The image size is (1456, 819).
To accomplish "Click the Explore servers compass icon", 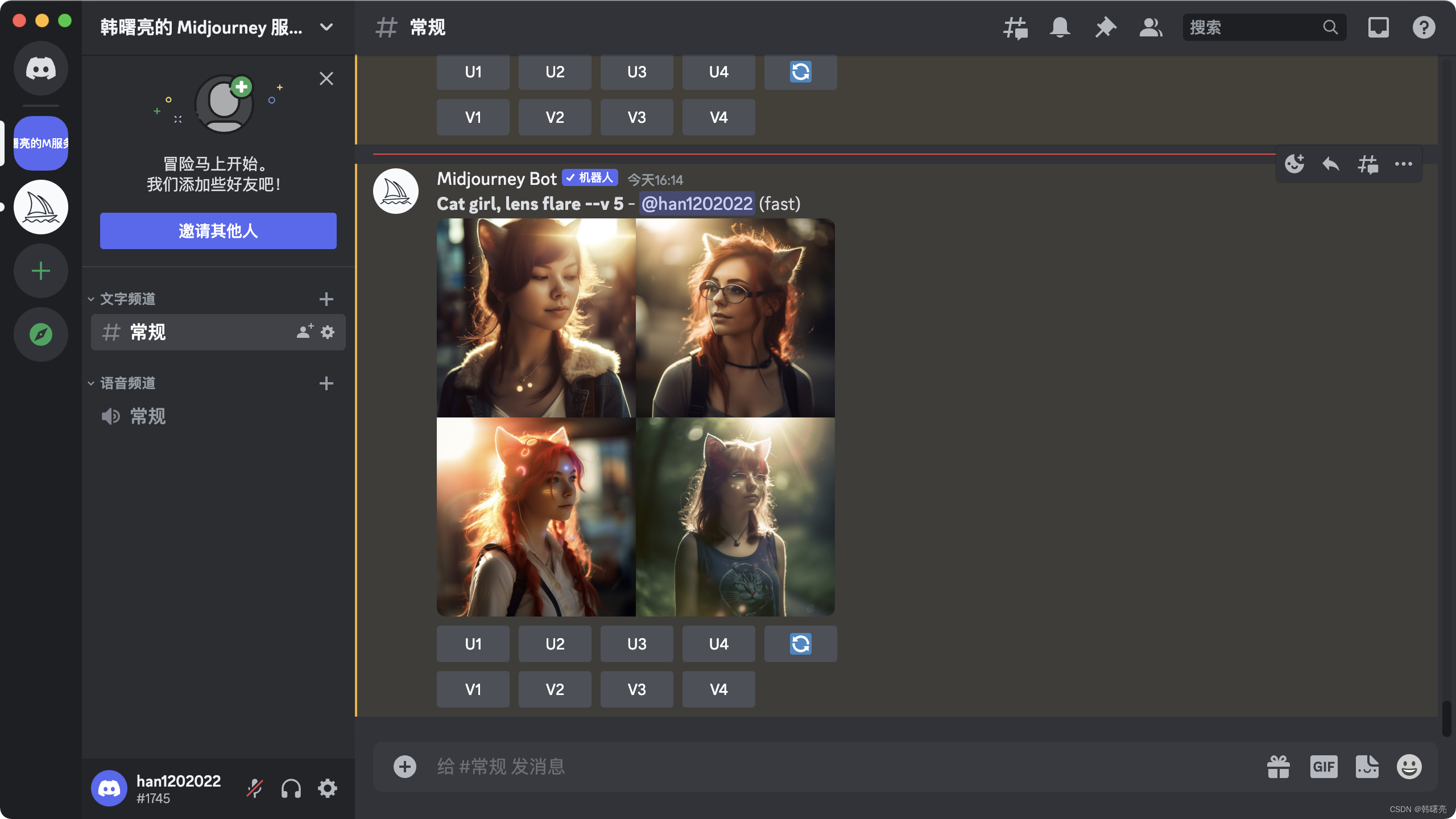I will (x=41, y=334).
